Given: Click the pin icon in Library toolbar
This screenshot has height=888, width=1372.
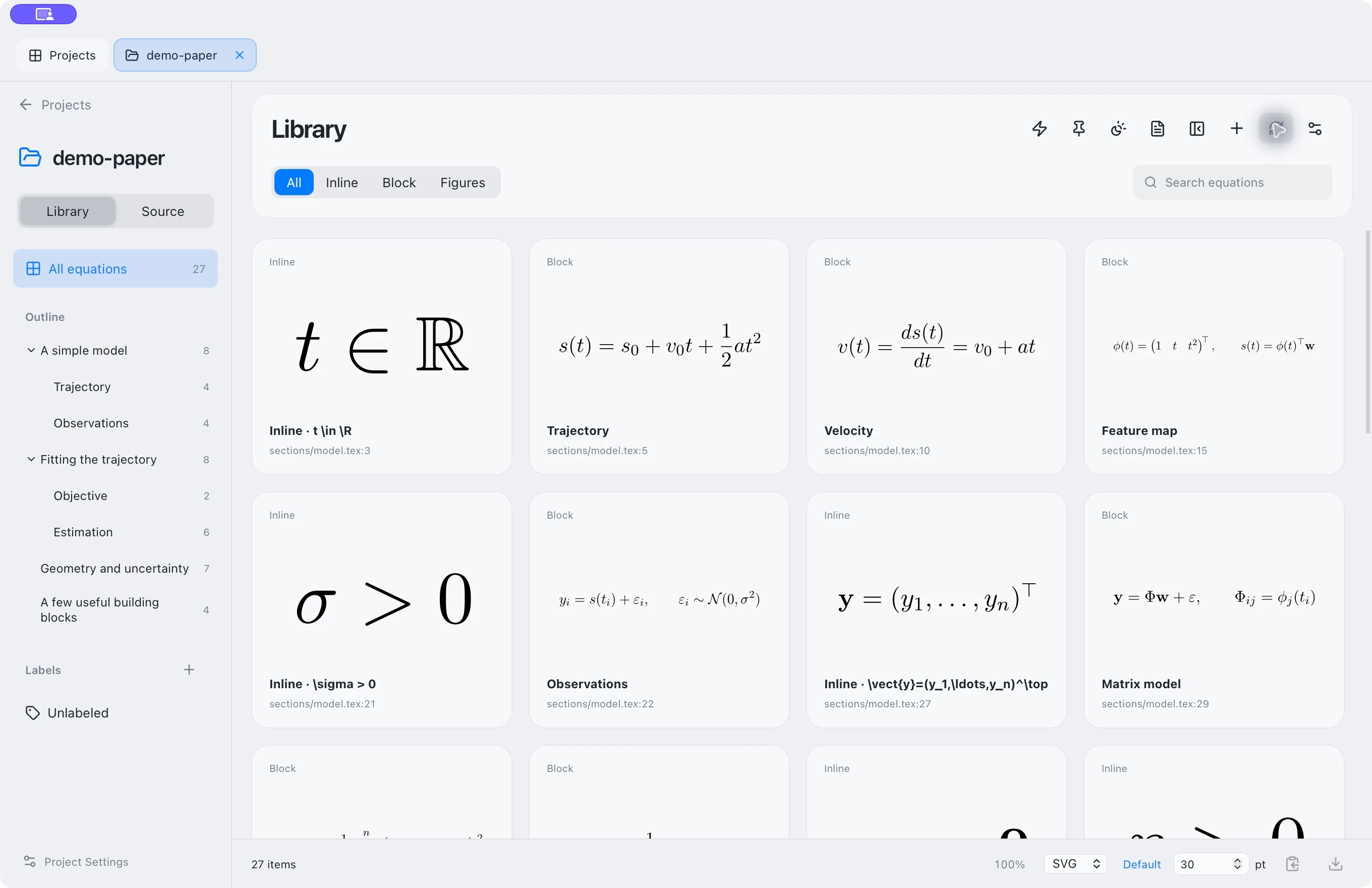Looking at the screenshot, I should click(1078, 129).
